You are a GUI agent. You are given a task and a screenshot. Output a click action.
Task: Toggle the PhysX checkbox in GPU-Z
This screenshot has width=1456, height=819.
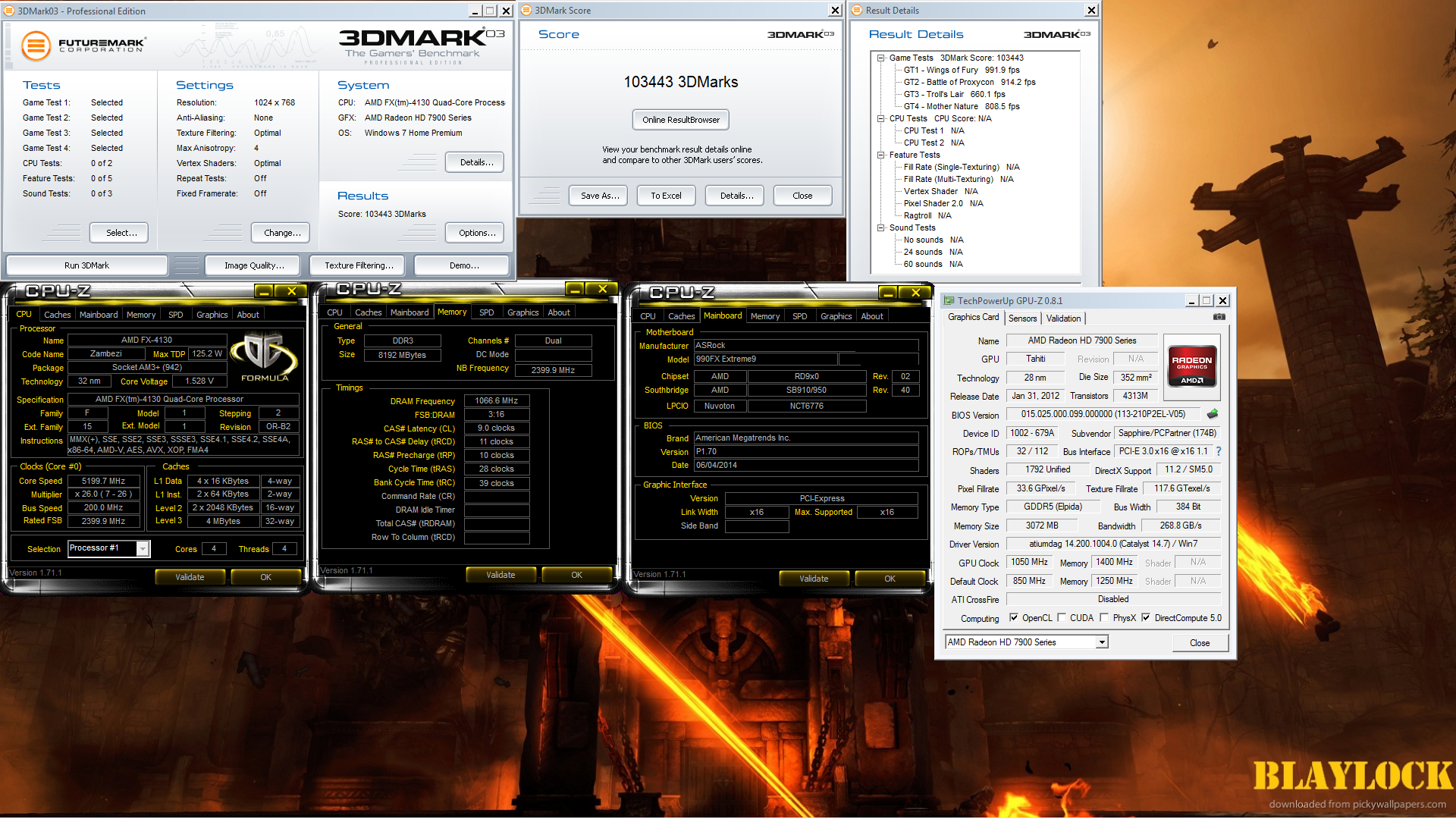point(1104,617)
